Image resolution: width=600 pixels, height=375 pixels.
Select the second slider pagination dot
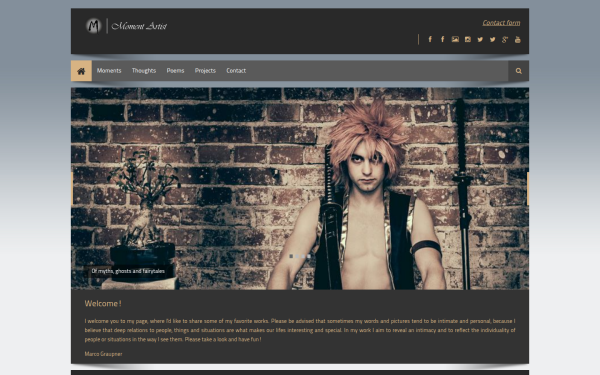[x=297, y=256]
